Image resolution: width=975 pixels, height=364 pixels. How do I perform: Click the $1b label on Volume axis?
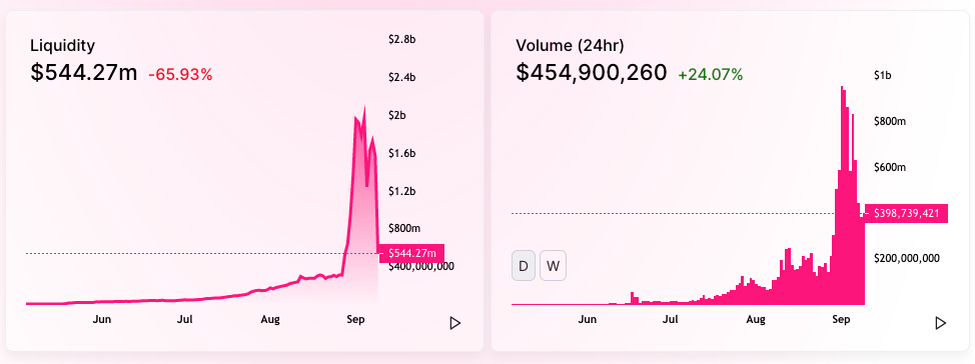882,76
